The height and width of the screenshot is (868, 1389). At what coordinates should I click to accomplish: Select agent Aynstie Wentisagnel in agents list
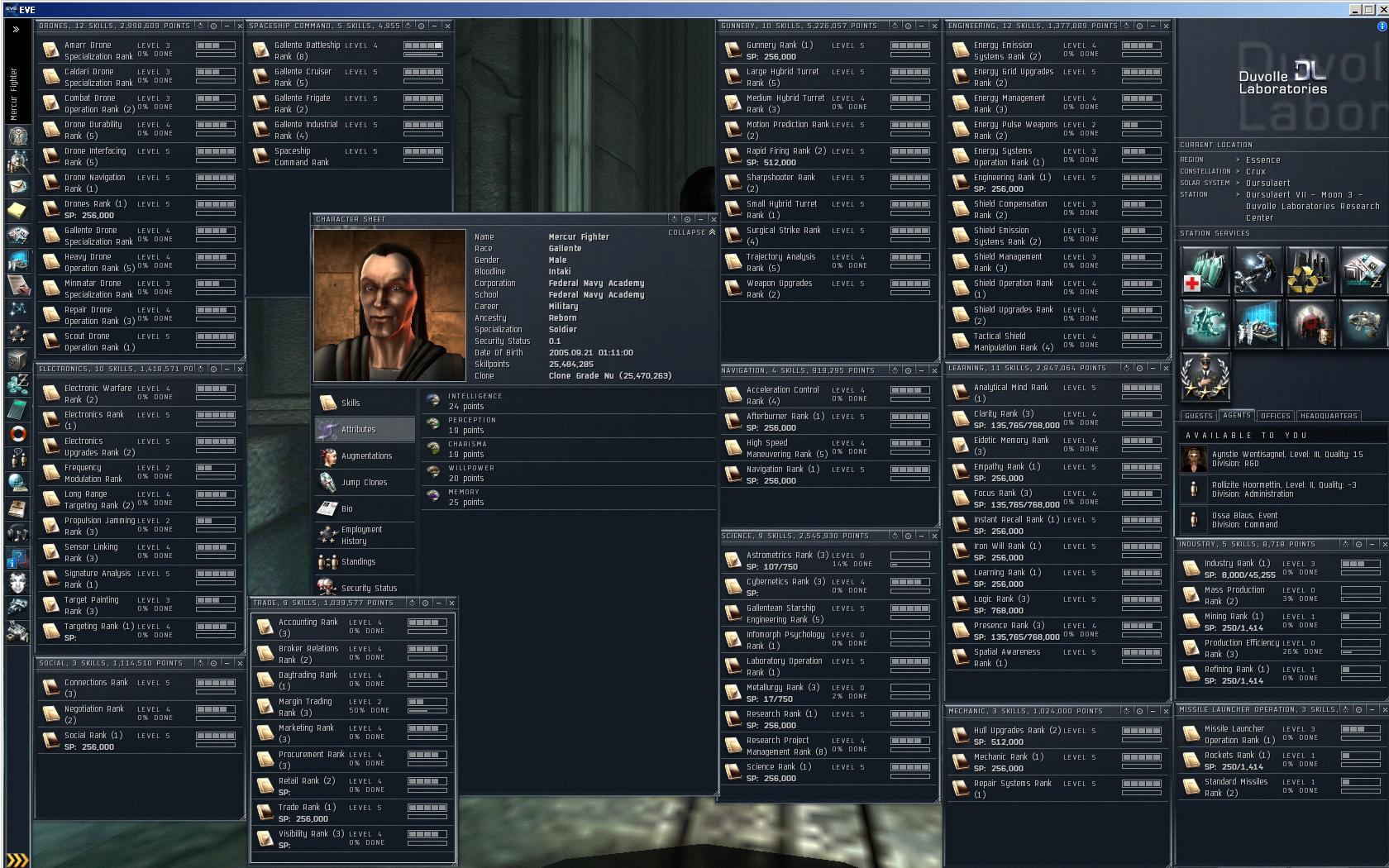click(1282, 459)
